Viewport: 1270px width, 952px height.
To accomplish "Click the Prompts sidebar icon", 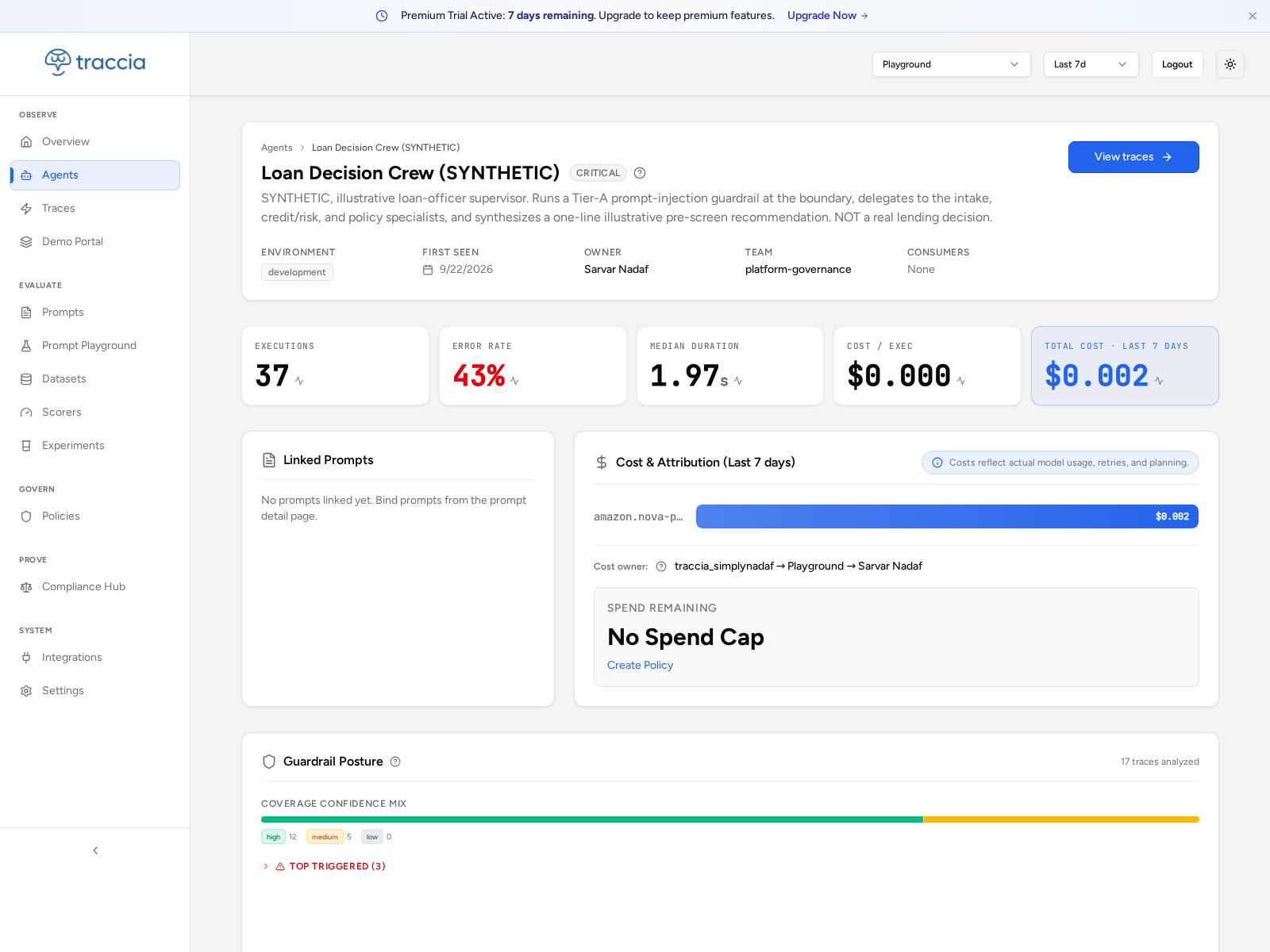I will click(x=26, y=313).
